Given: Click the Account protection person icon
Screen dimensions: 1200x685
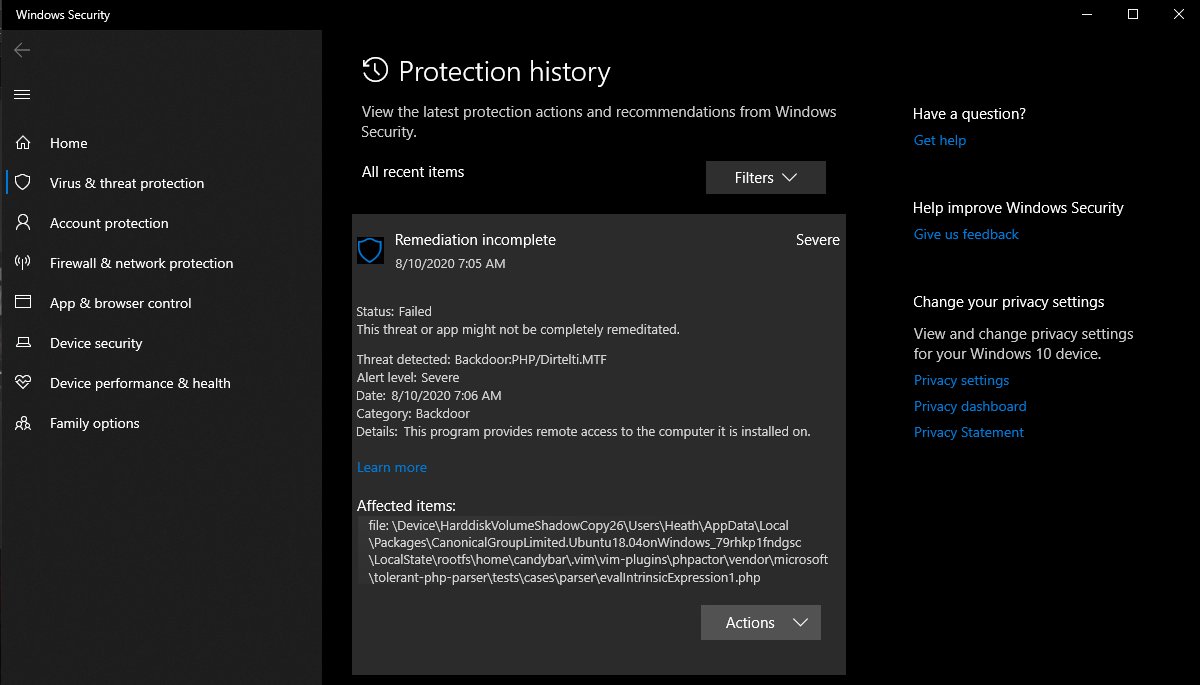Looking at the screenshot, I should click(x=23, y=223).
